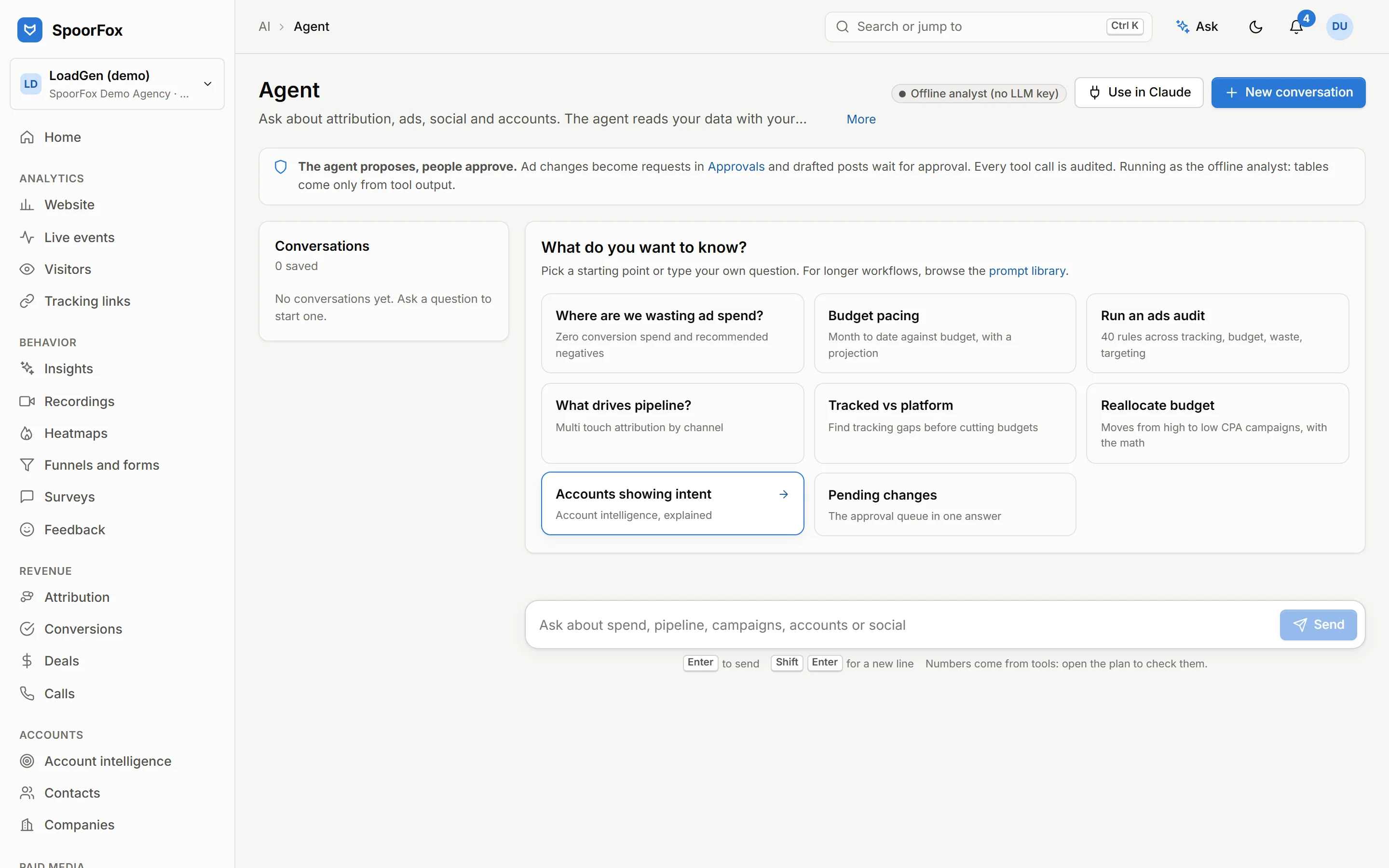Click the Live events pulse icon

(27, 237)
